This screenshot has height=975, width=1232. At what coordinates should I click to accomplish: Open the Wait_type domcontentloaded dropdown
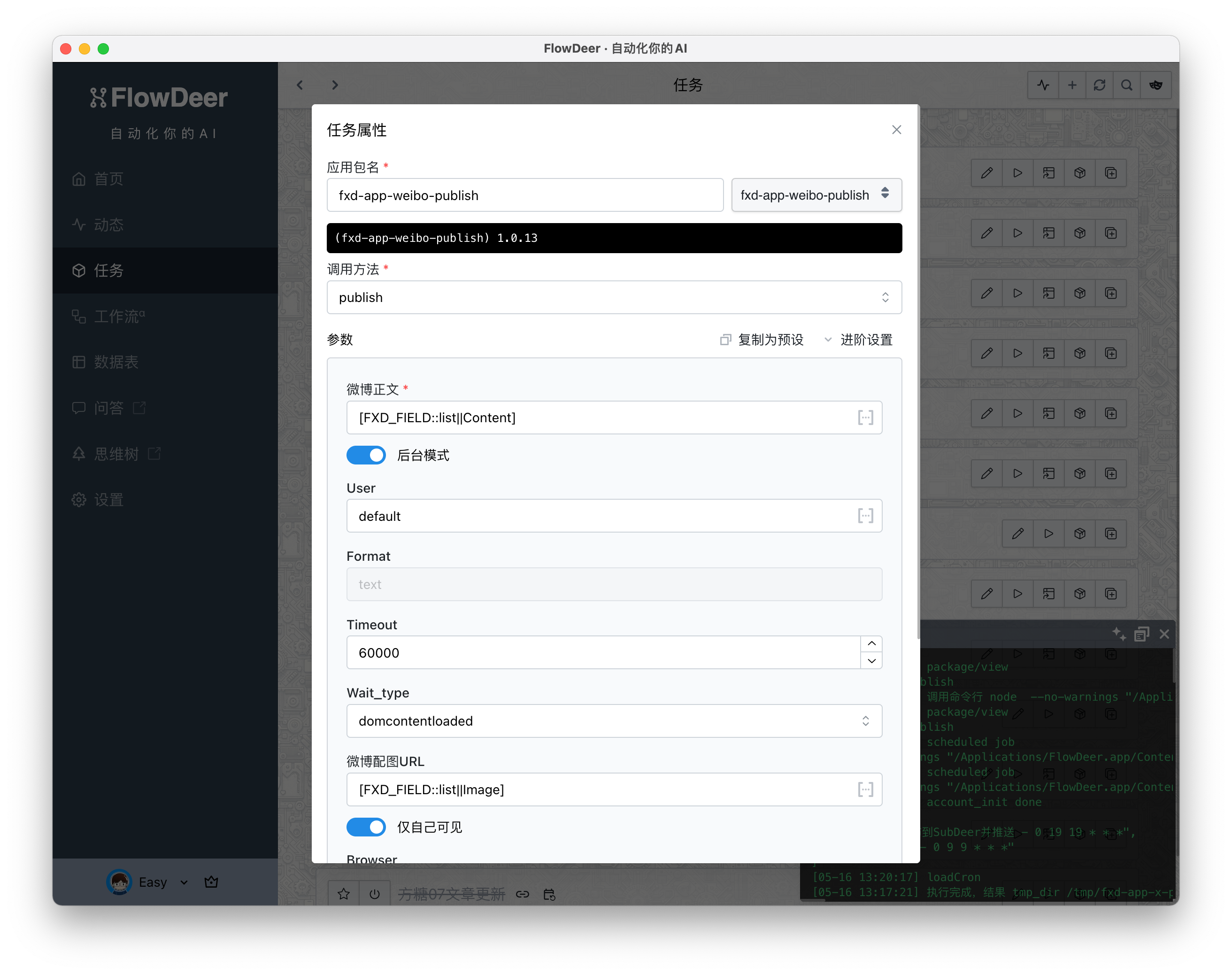click(x=614, y=720)
